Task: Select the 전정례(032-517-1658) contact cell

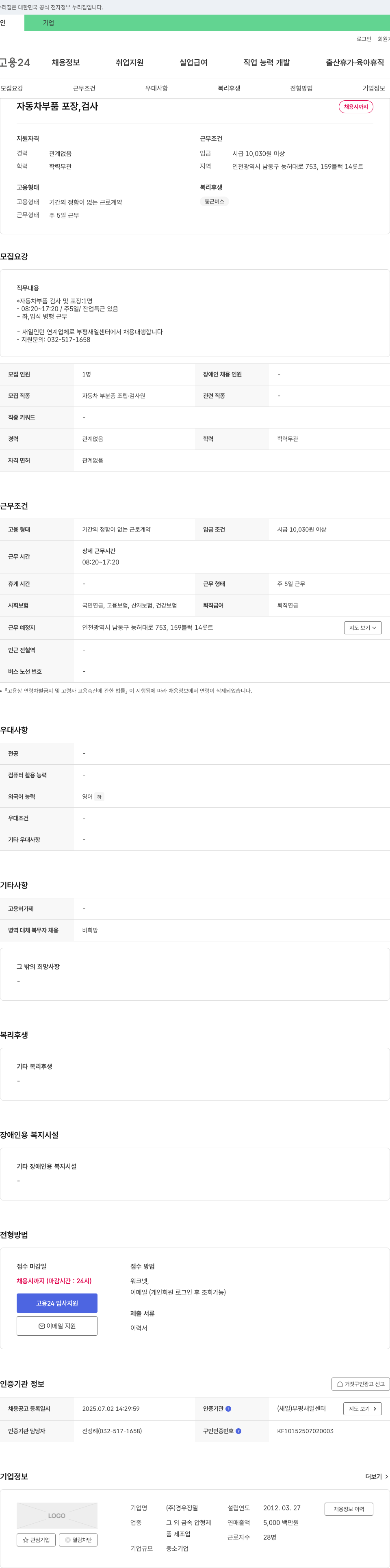Action: [x=112, y=1431]
